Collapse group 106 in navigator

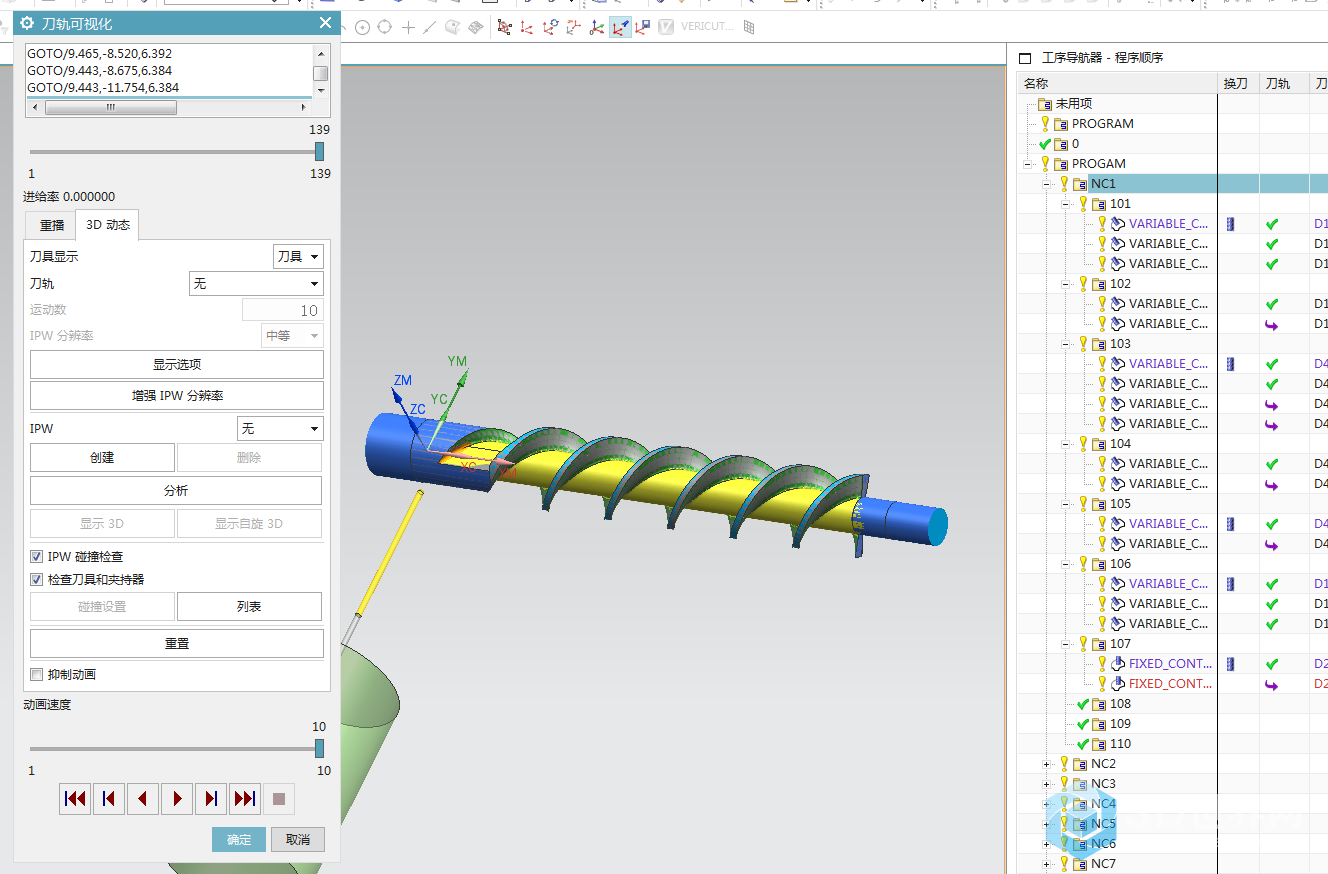click(x=1066, y=564)
